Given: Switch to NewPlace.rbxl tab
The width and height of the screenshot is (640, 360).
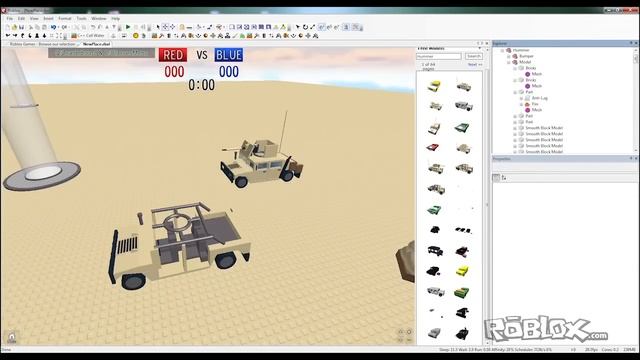Looking at the screenshot, I should click(x=96, y=44).
